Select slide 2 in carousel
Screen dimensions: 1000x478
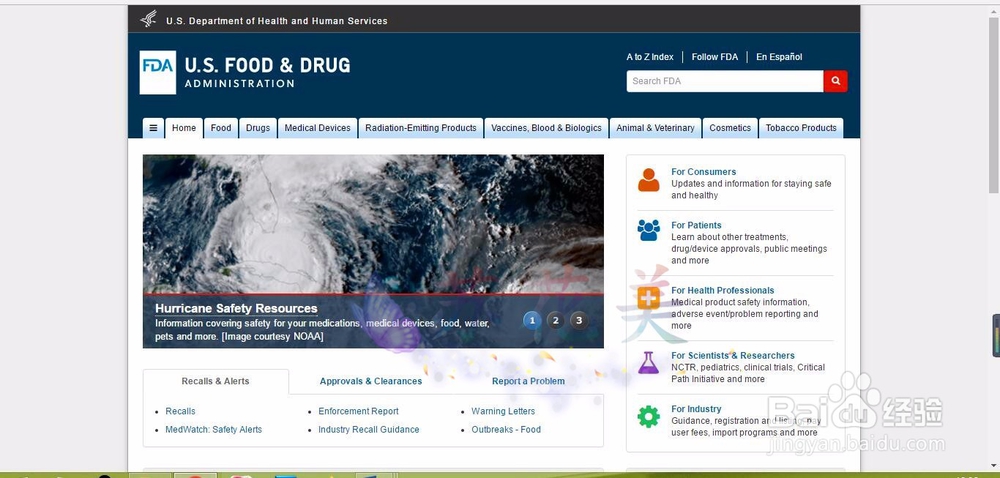coord(555,320)
